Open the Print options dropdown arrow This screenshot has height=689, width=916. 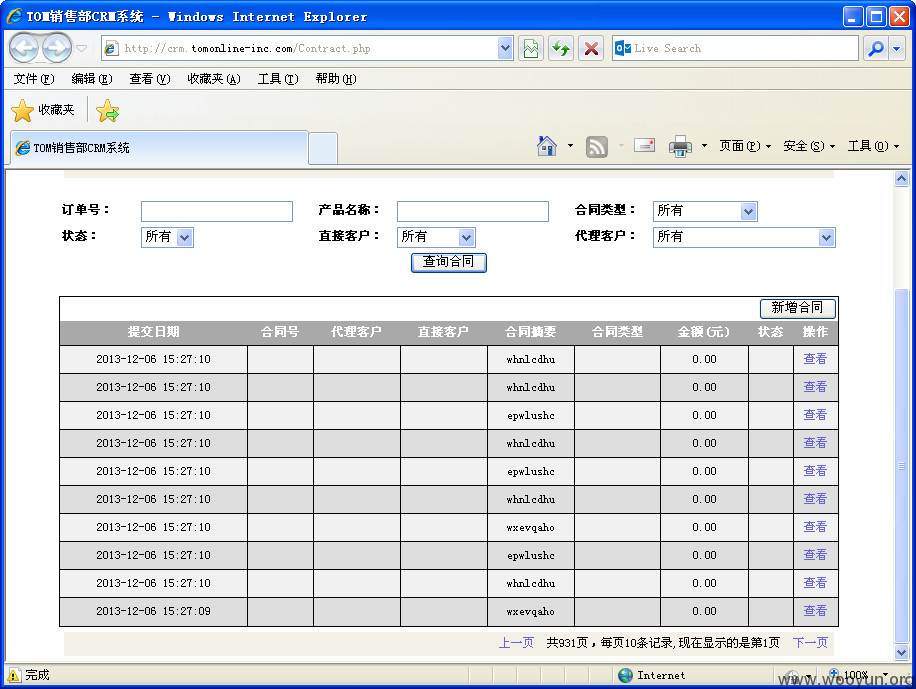point(705,146)
